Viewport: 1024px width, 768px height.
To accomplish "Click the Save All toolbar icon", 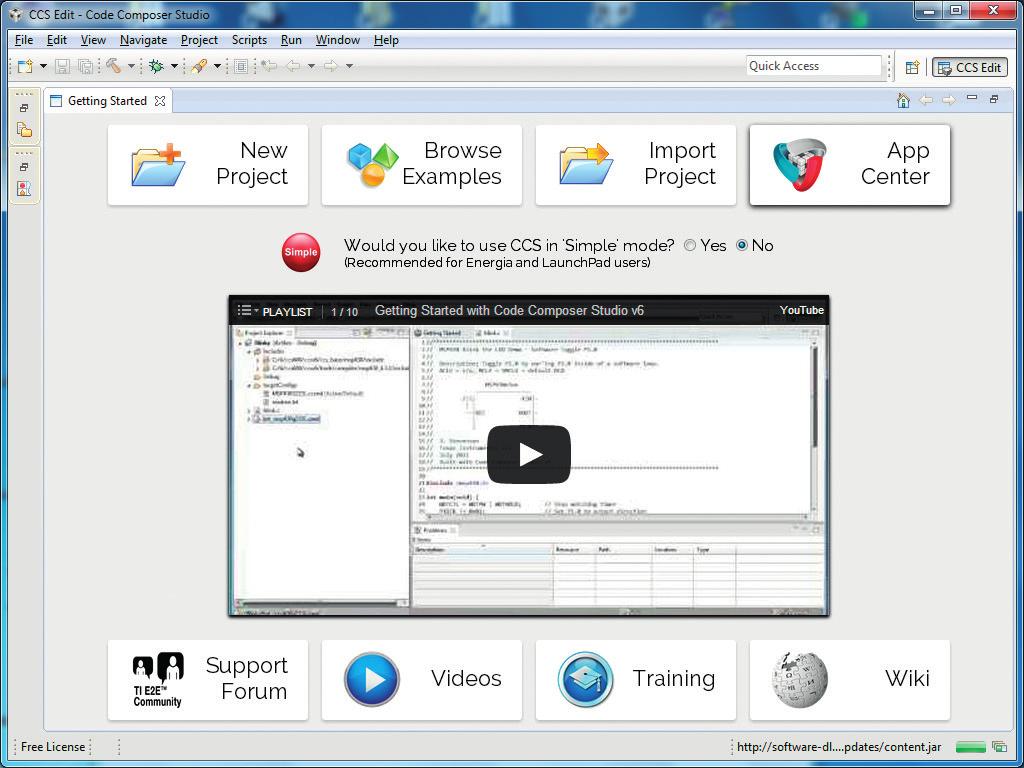I will coord(85,66).
